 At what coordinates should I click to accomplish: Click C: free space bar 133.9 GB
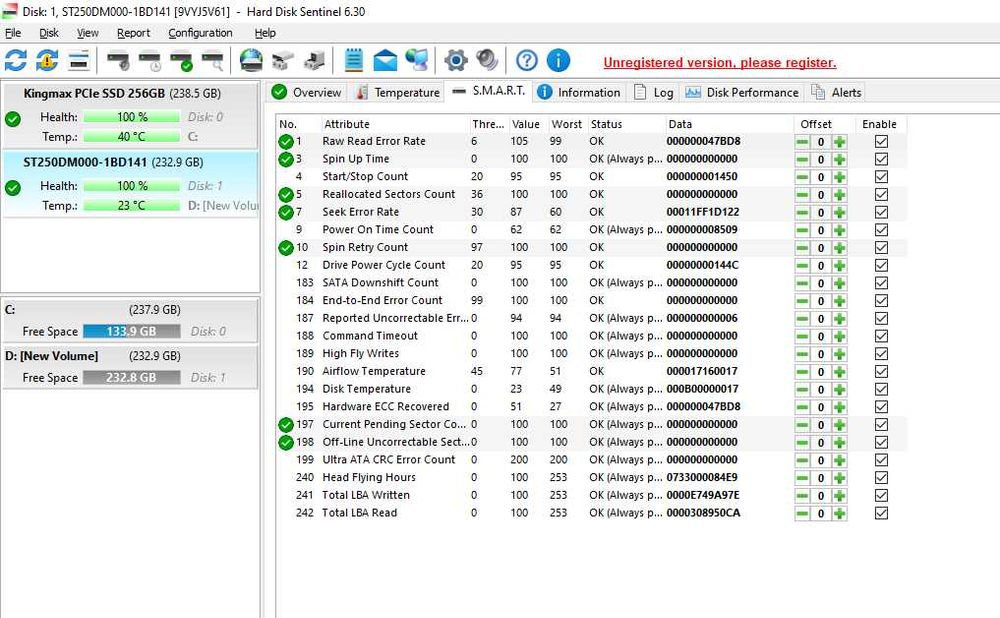tap(131, 332)
